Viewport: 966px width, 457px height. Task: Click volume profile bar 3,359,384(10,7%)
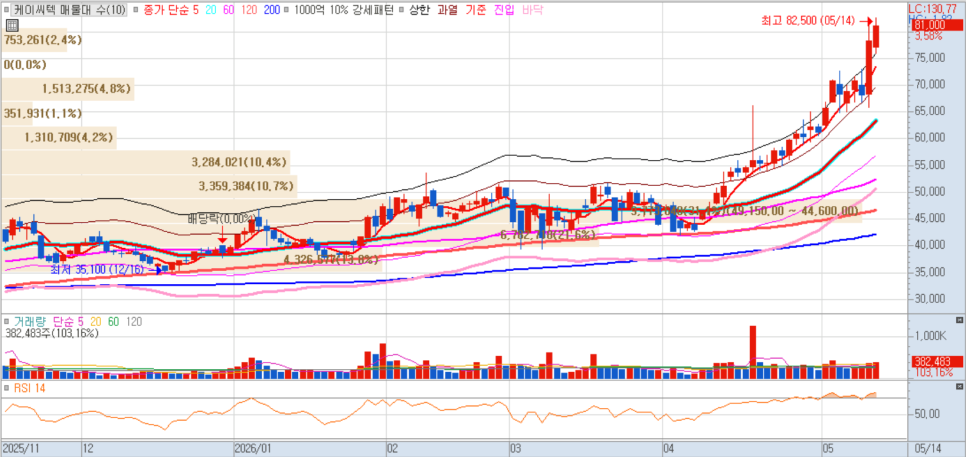[x=149, y=186]
